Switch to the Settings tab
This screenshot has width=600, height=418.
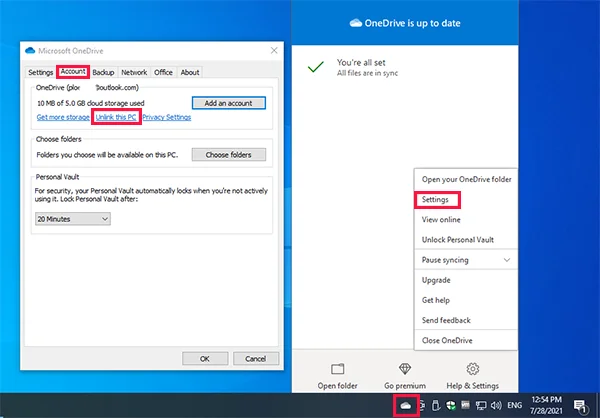click(41, 72)
